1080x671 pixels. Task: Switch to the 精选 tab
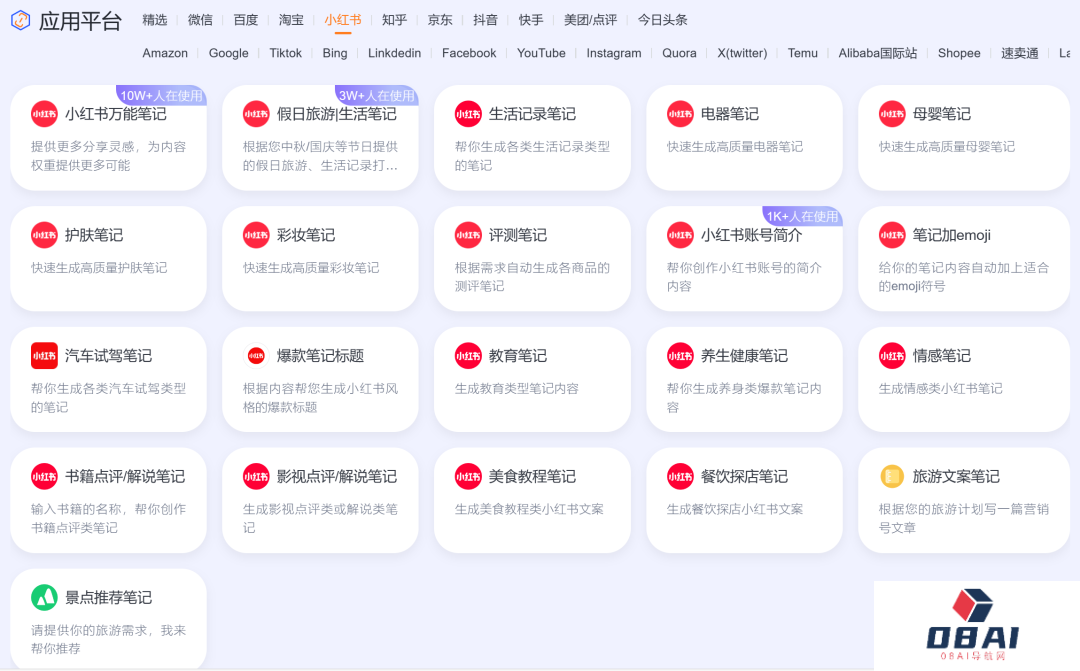[x=155, y=19]
